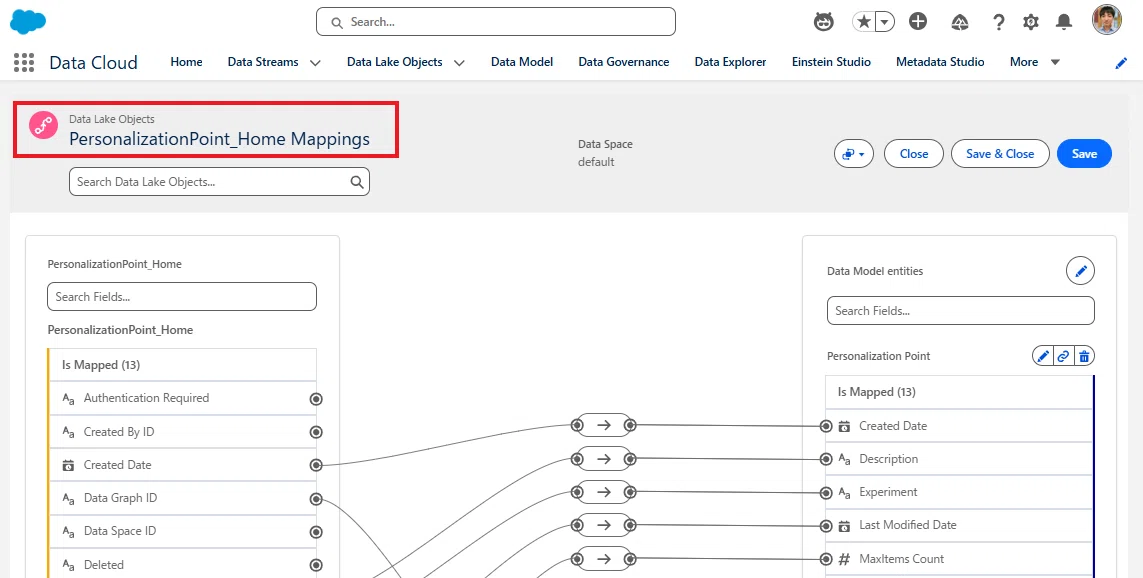Screen dimensions: 1143x578
Task: Open the Data Model tab
Action: tap(522, 62)
